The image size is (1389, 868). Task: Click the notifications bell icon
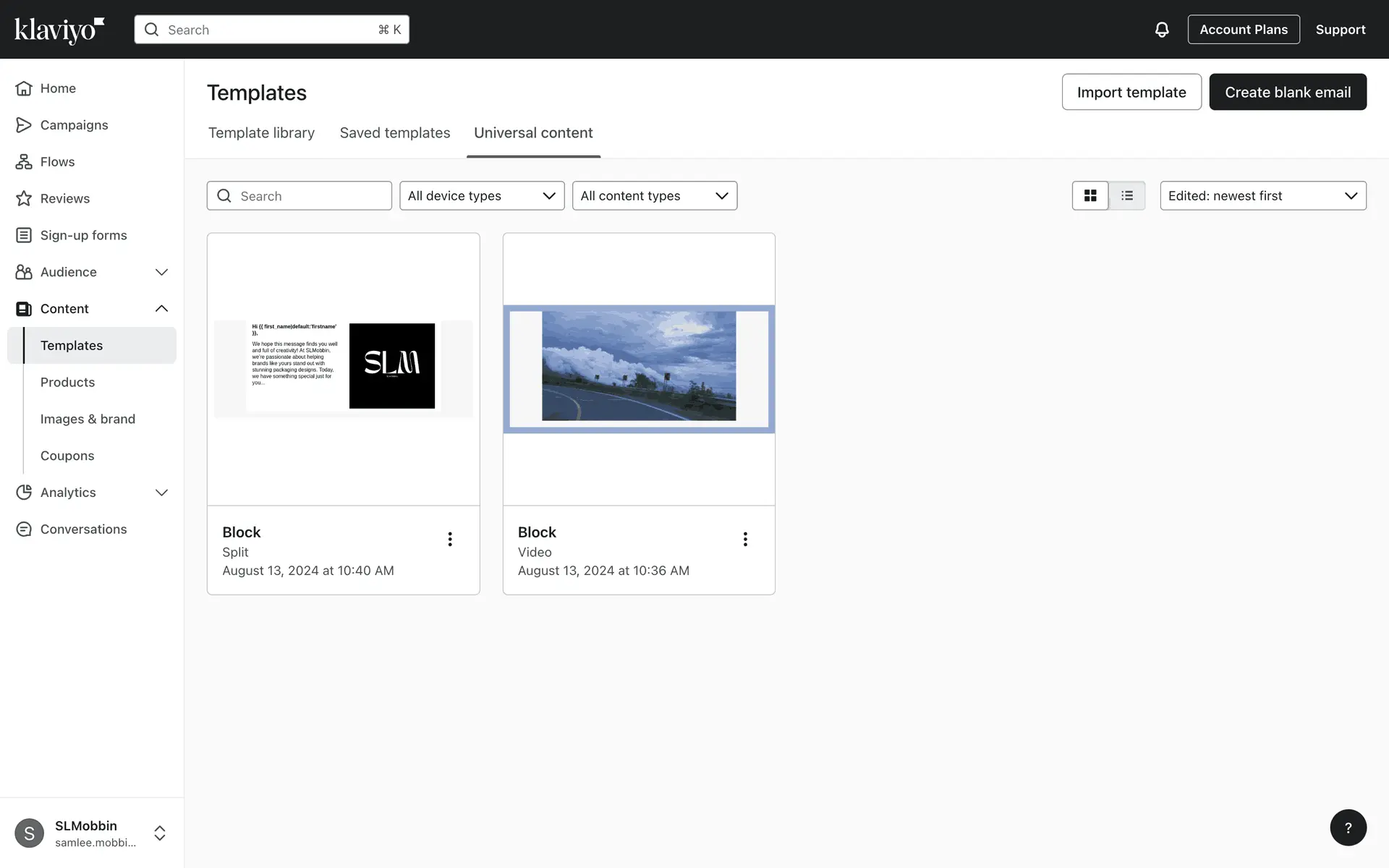click(1161, 30)
